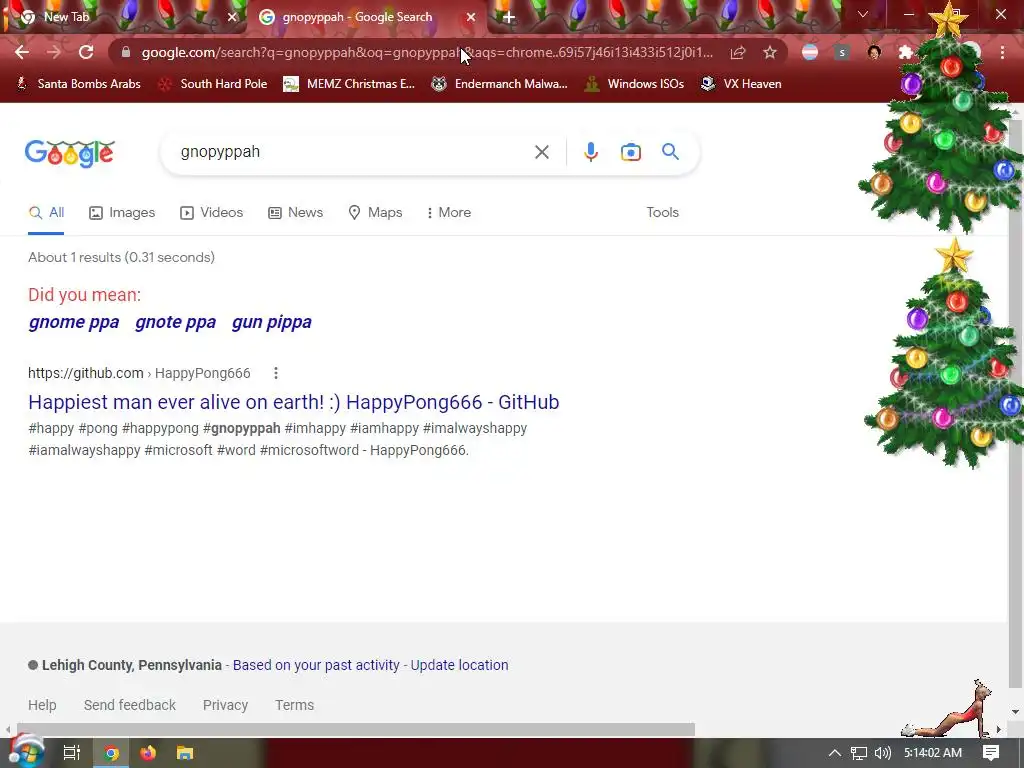Click the https://github.com result URL text
This screenshot has width=1024, height=768.
pyautogui.click(x=86, y=373)
